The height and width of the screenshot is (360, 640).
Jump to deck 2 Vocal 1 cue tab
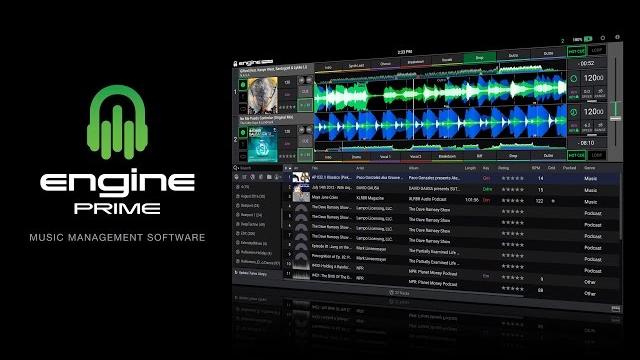(x=385, y=157)
